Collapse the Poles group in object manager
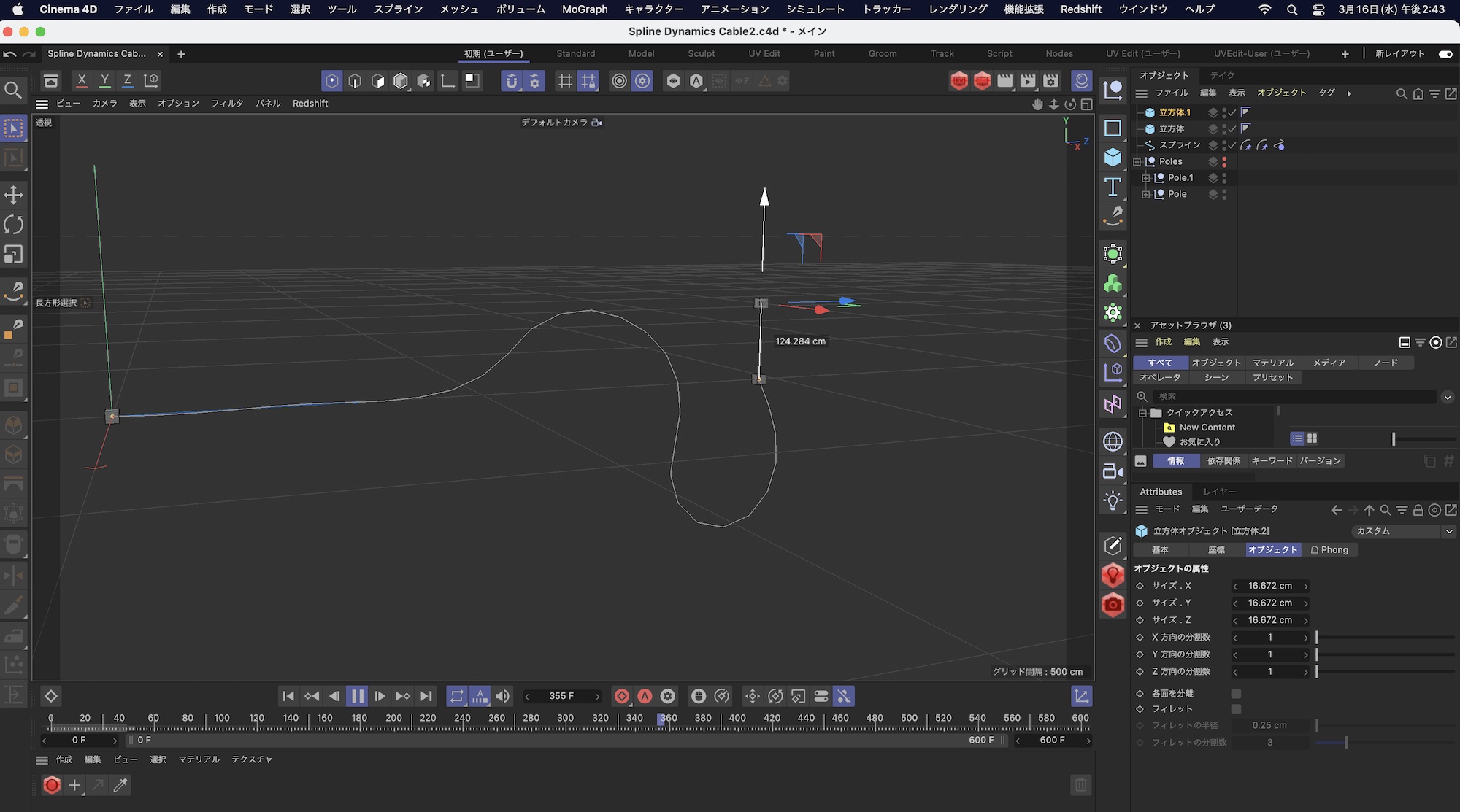 click(x=1137, y=161)
